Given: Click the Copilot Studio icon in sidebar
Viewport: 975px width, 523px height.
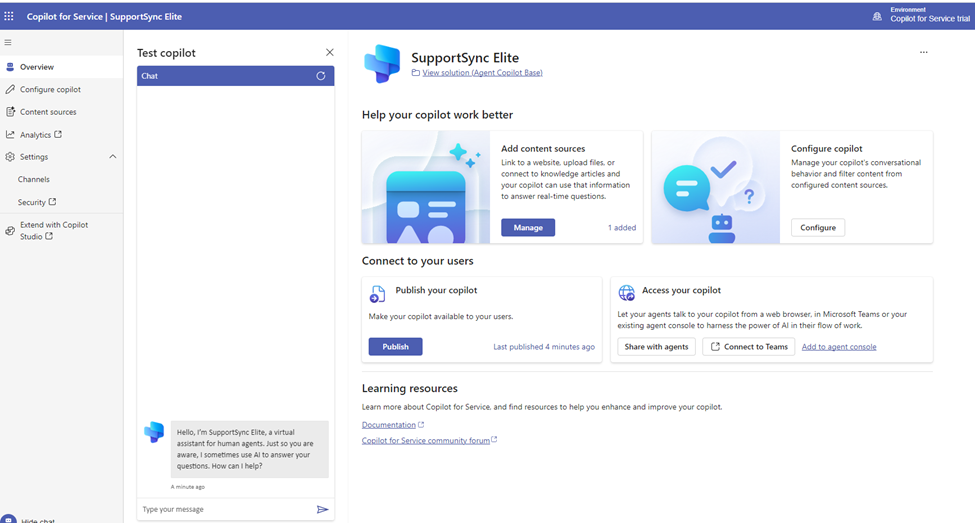Looking at the screenshot, I should pos(10,231).
